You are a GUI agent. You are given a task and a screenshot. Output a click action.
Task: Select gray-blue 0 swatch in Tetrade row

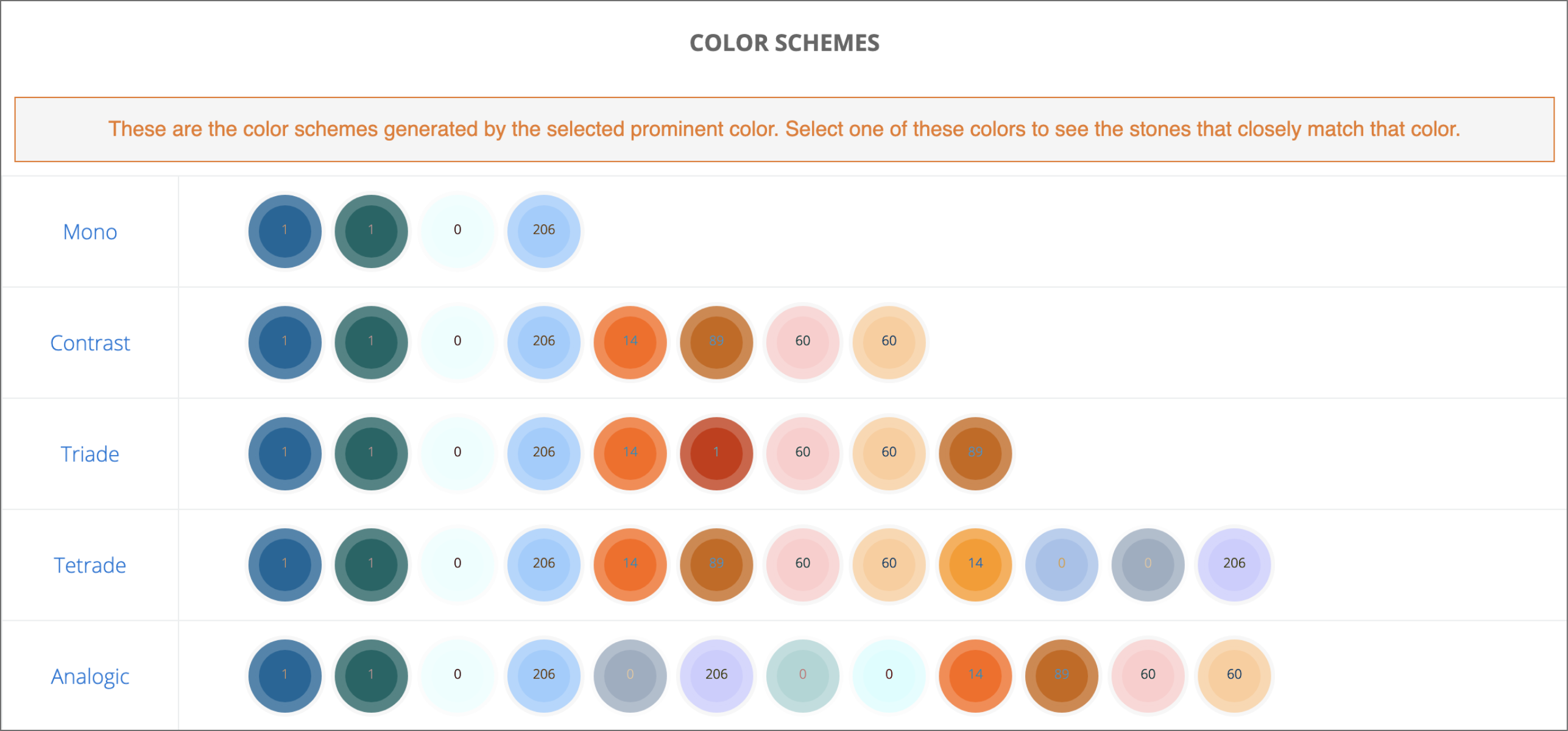coord(1148,565)
